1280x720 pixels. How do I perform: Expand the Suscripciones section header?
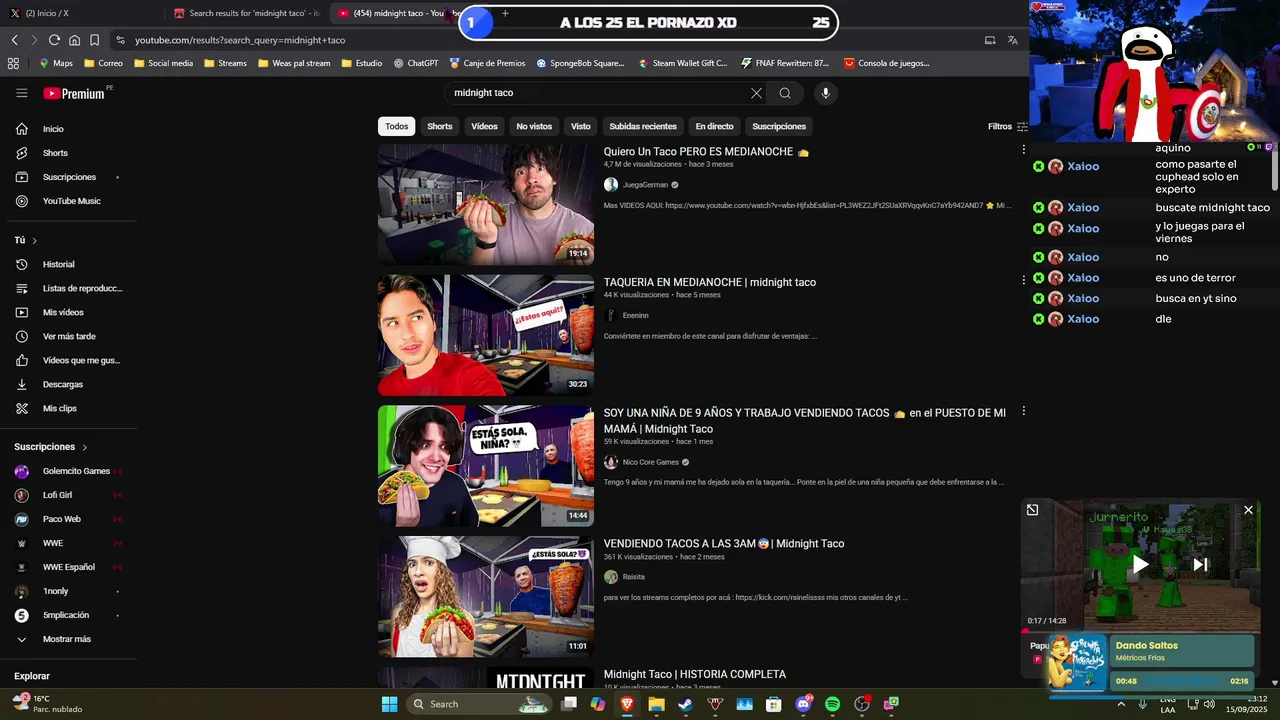click(51, 447)
